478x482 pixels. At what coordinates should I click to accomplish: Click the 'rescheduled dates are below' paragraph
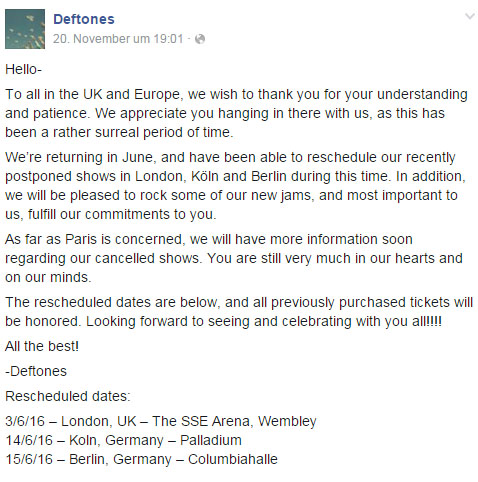coord(239,312)
